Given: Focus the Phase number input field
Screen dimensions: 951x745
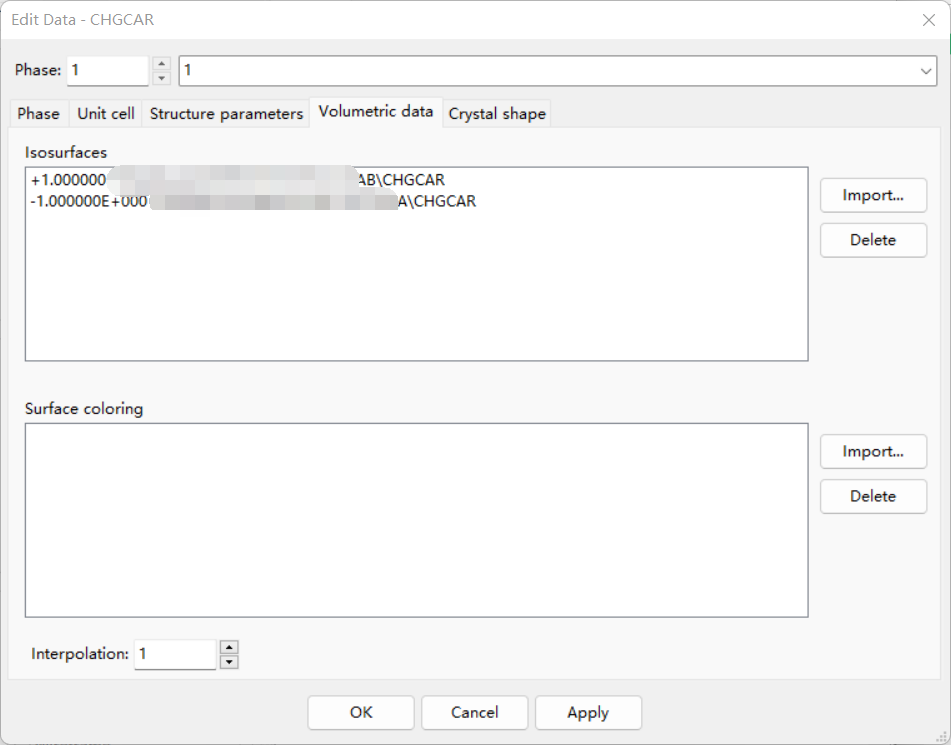Looking at the screenshot, I should coord(108,70).
